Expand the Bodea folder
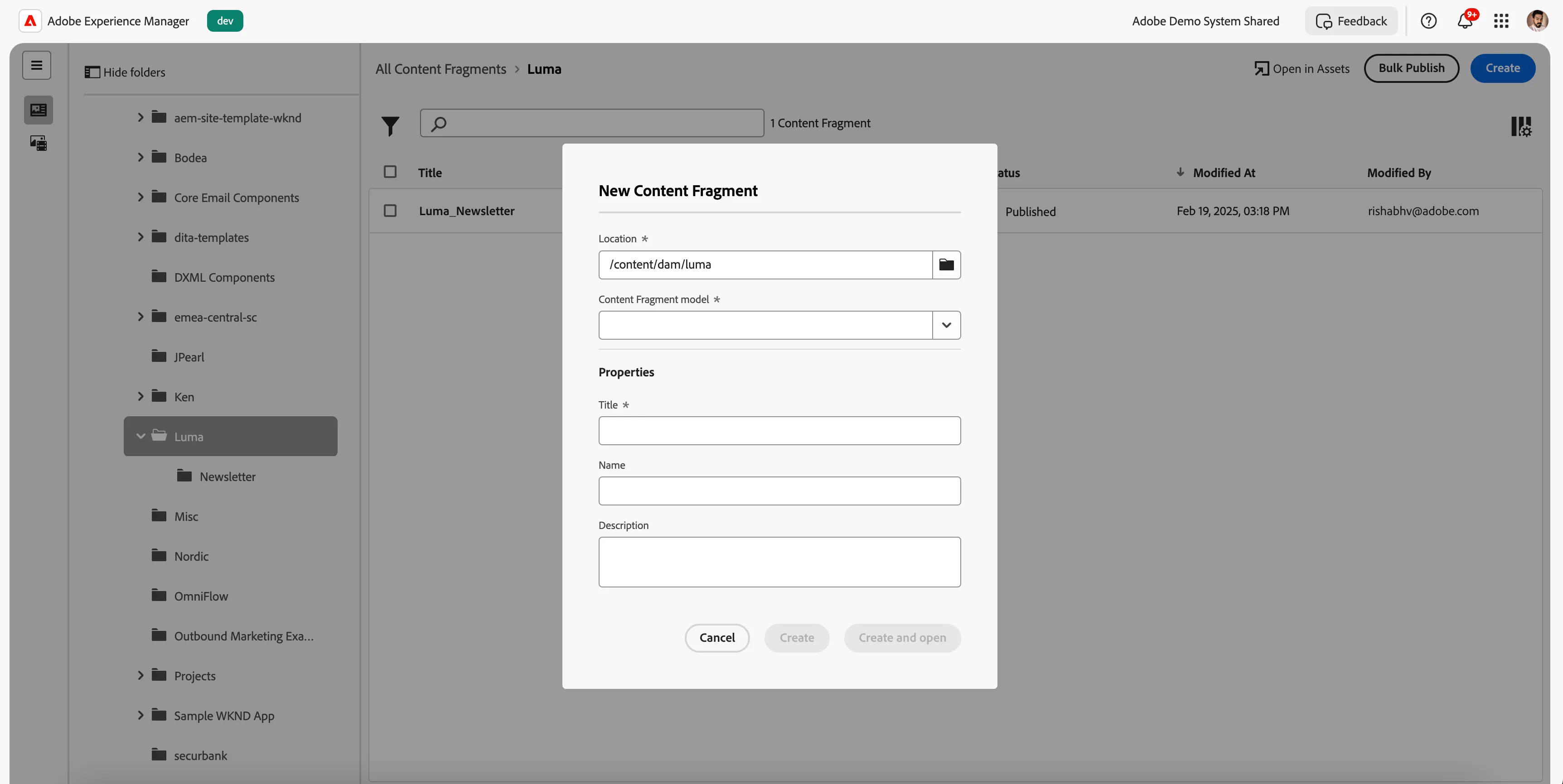The height and width of the screenshot is (784, 1563). coord(140,157)
